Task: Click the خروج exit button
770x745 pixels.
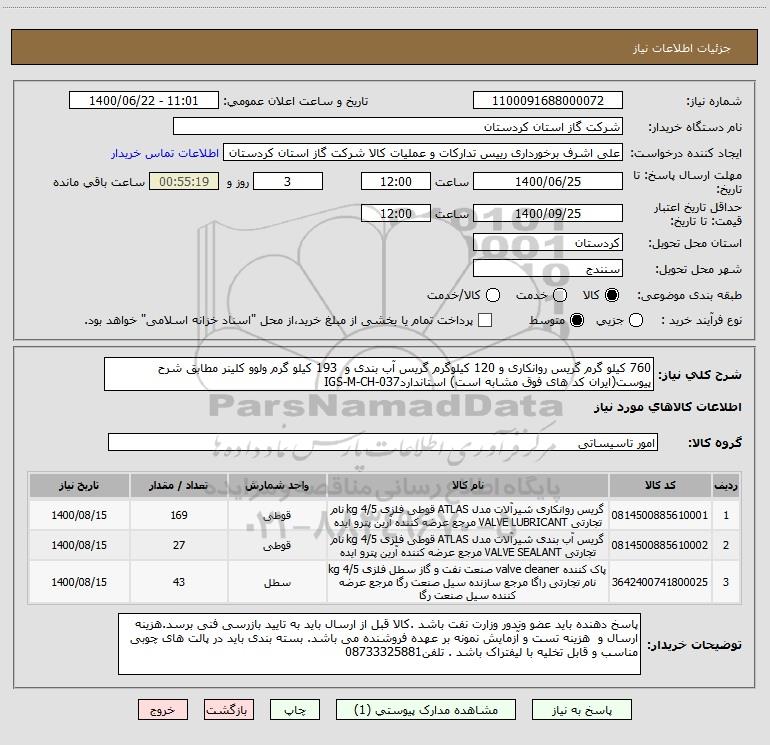Action: click(x=163, y=710)
